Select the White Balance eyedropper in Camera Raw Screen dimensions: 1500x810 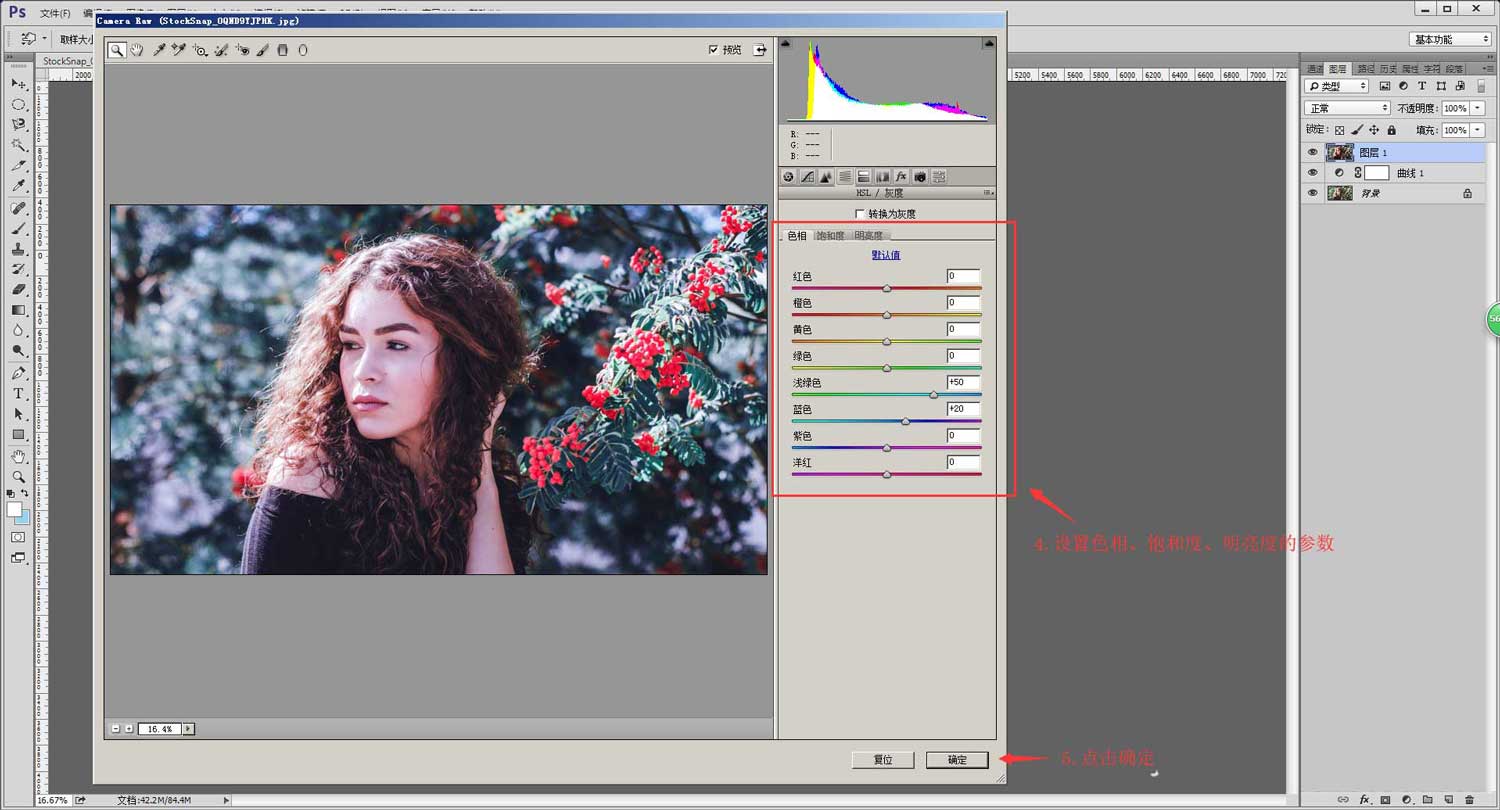pyautogui.click(x=159, y=50)
